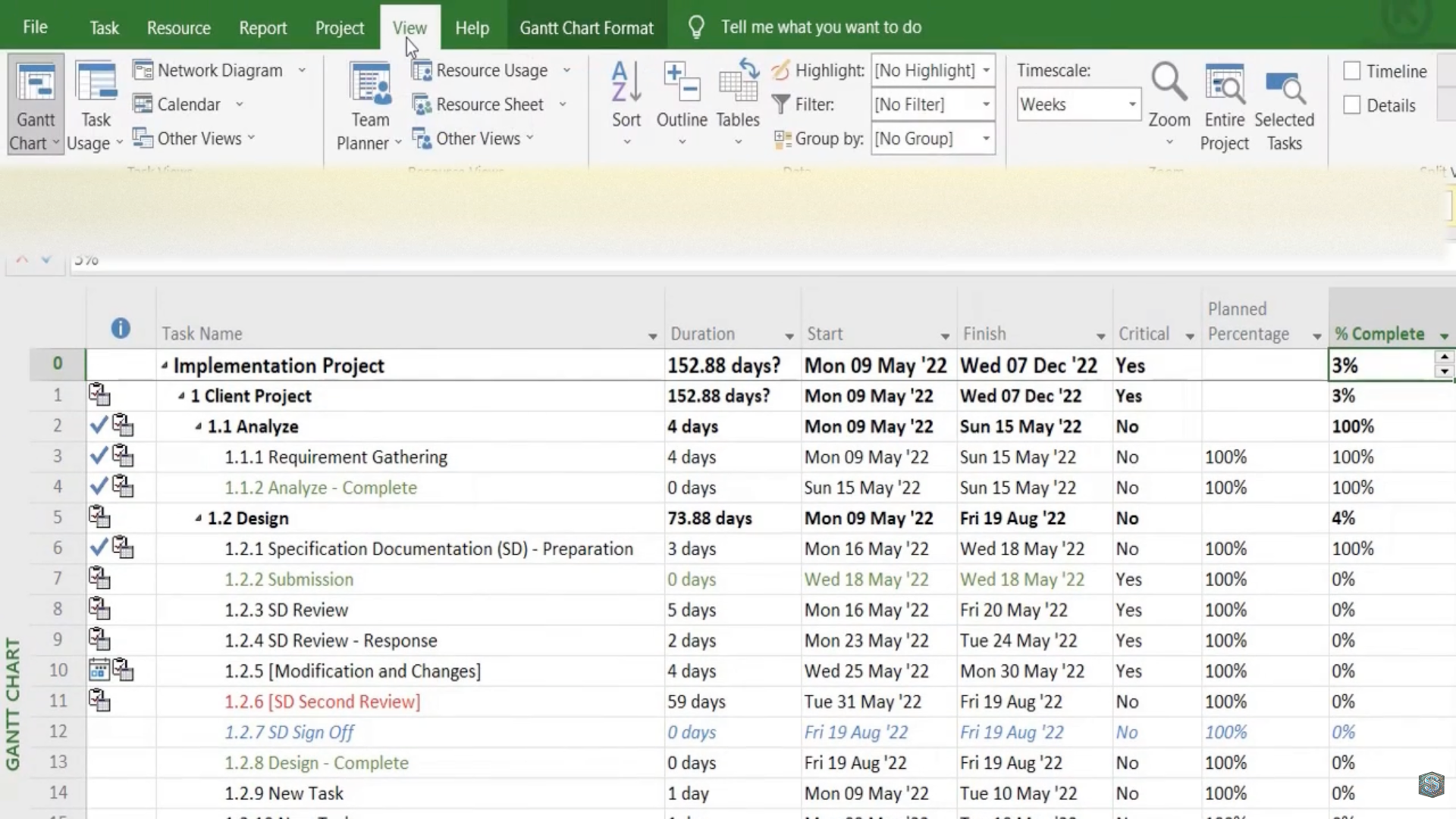1456x819 pixels.
Task: Open the Gantt Chart Format tab
Action: (586, 28)
